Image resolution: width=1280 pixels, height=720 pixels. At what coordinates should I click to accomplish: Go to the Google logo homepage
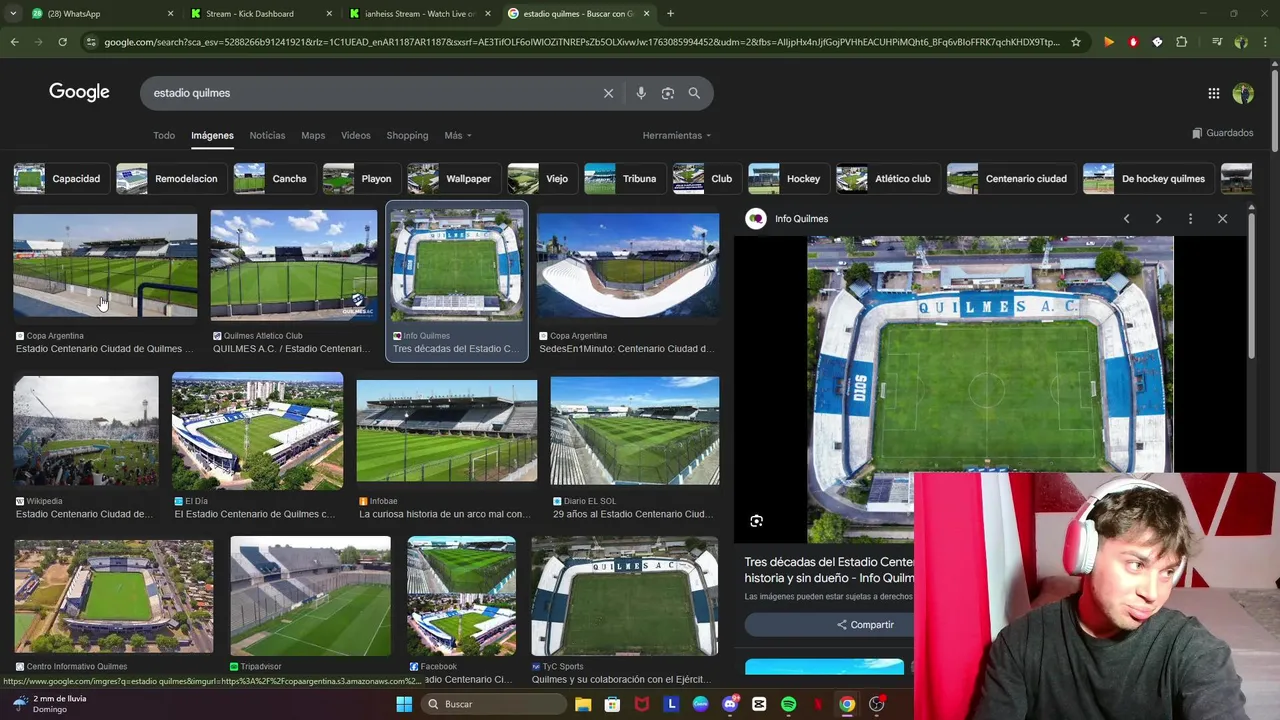click(79, 92)
